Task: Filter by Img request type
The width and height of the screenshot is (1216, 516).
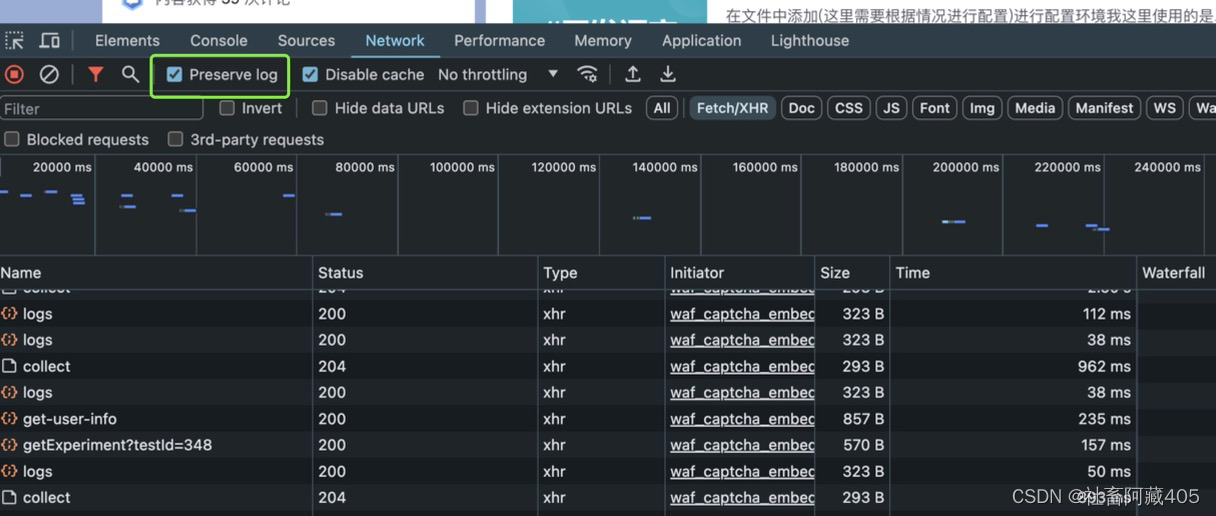Action: click(x=983, y=108)
